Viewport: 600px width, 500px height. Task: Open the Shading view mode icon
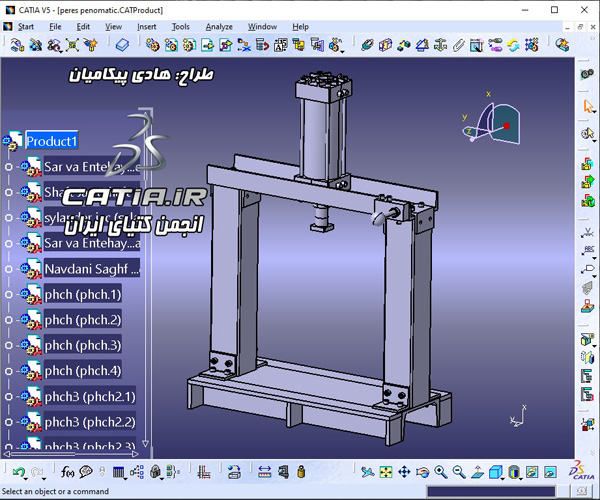(x=514, y=472)
